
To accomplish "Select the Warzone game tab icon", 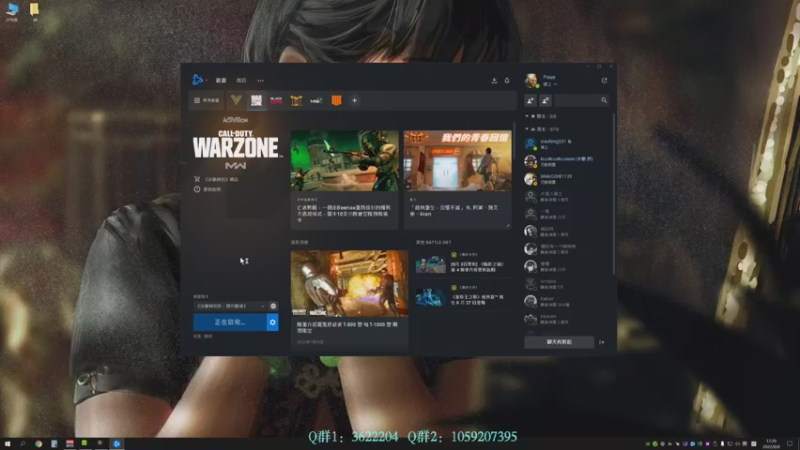I will point(257,101).
